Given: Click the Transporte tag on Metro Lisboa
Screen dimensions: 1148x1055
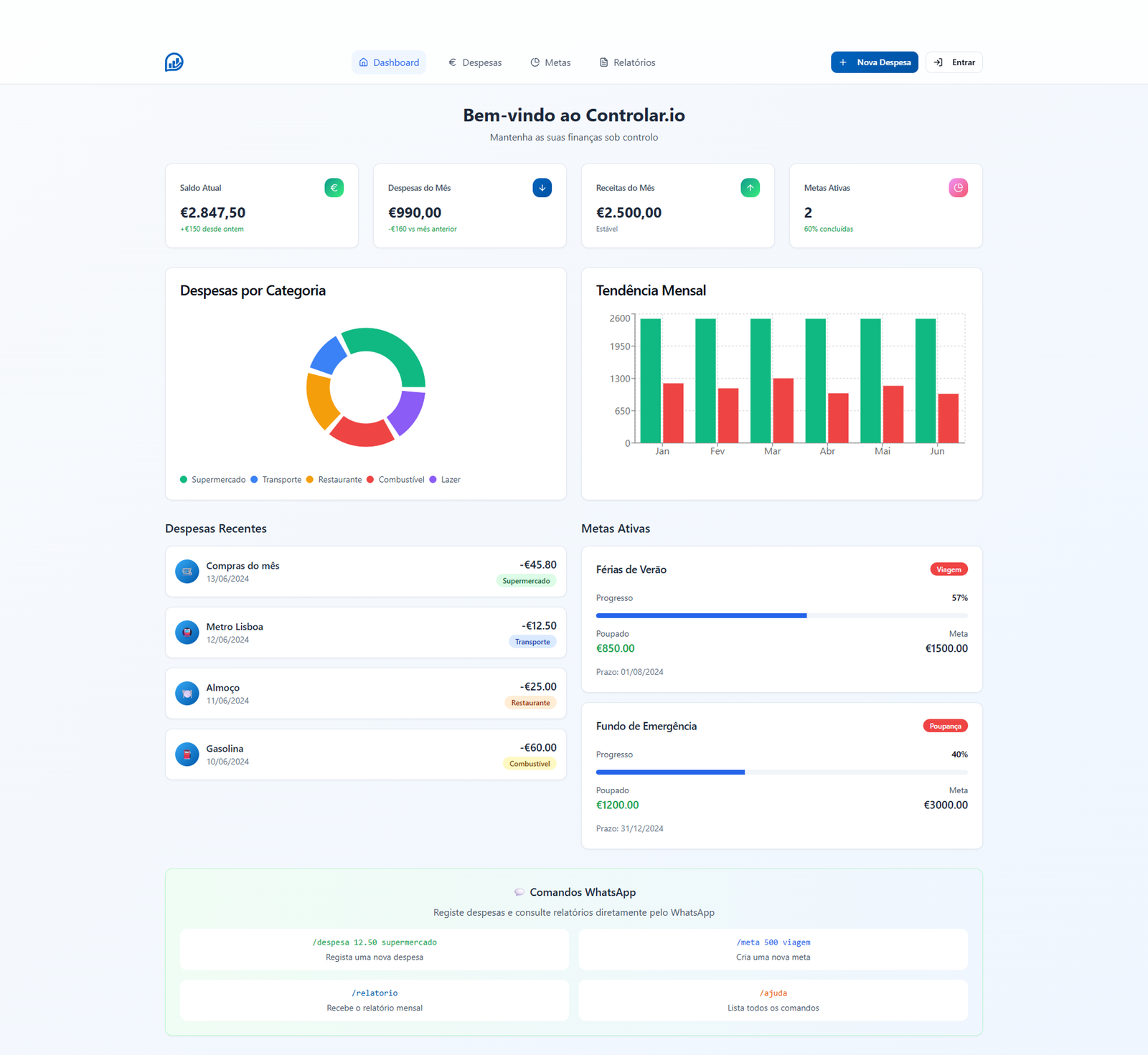Looking at the screenshot, I should 532,642.
